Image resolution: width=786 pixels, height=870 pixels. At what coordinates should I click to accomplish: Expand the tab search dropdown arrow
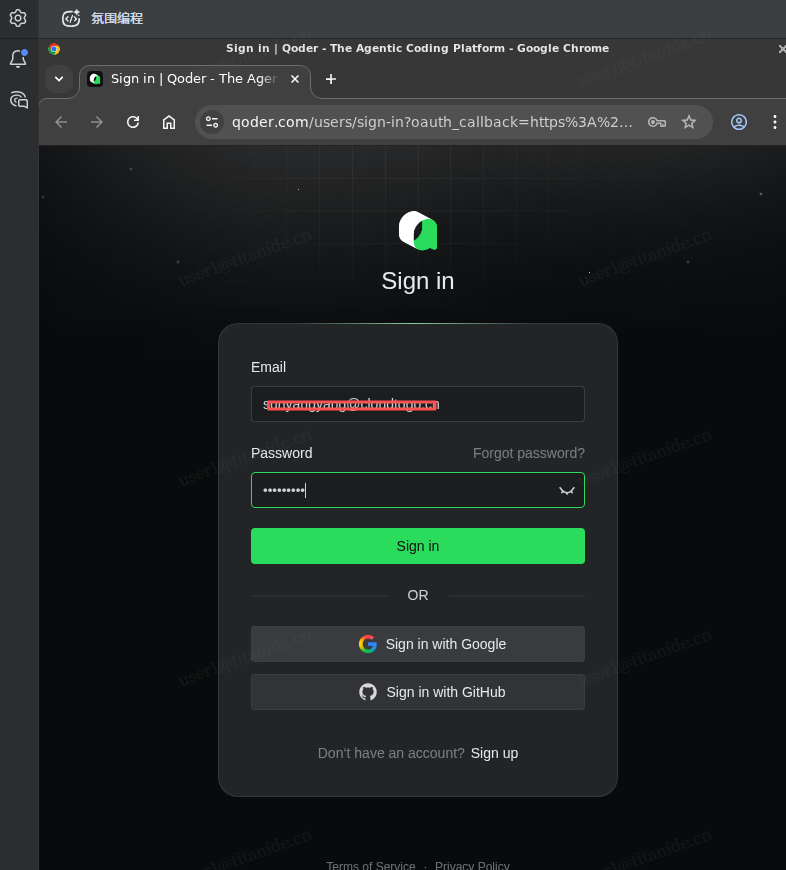pyautogui.click(x=59, y=79)
